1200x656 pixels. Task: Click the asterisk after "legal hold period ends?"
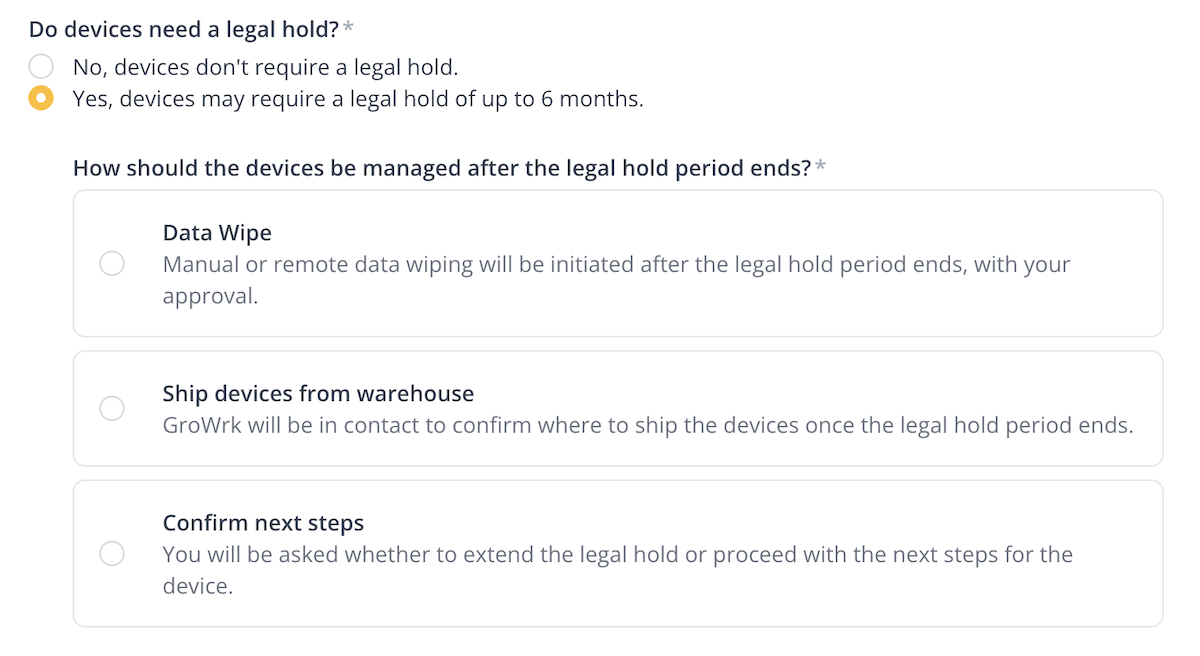point(821,167)
